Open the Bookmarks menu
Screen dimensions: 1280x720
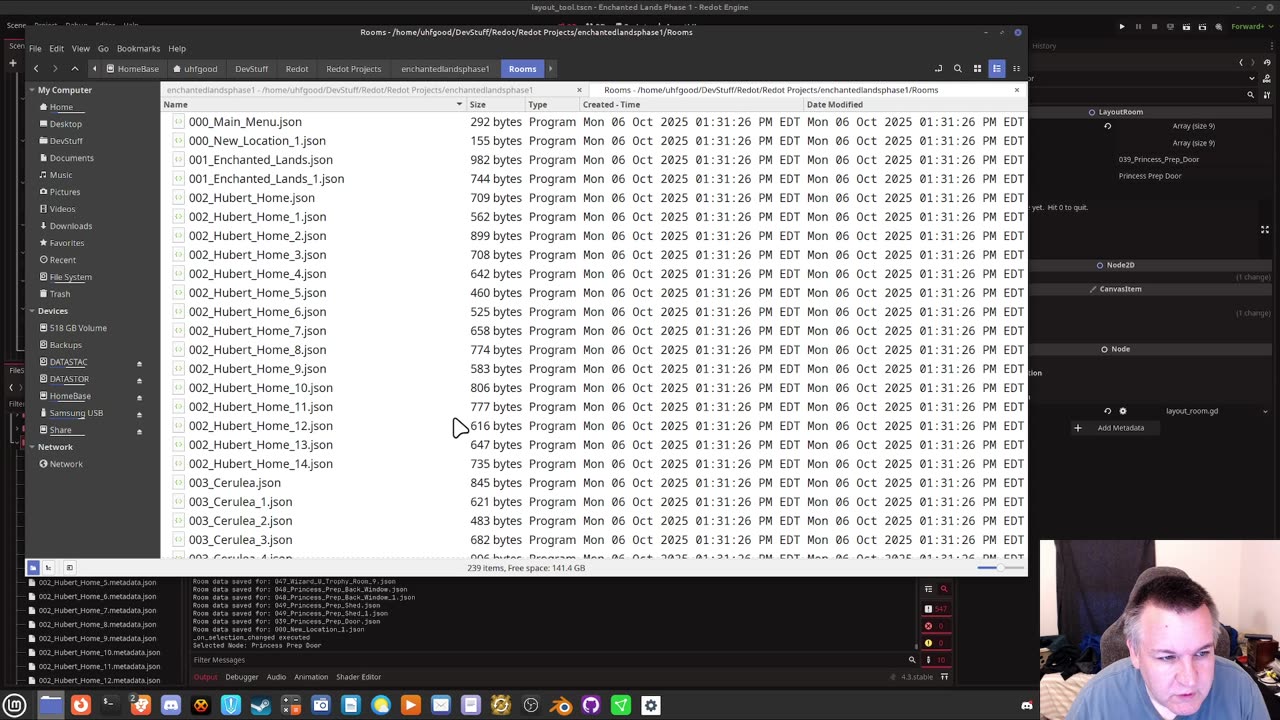pyautogui.click(x=138, y=48)
